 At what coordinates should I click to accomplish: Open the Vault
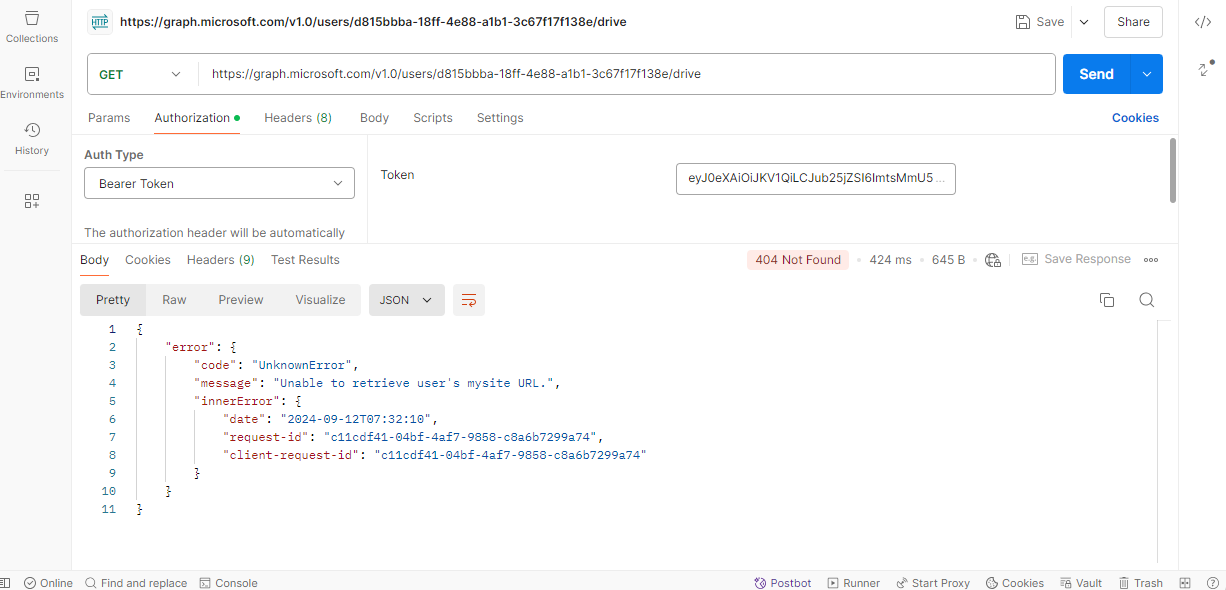coord(1080,583)
